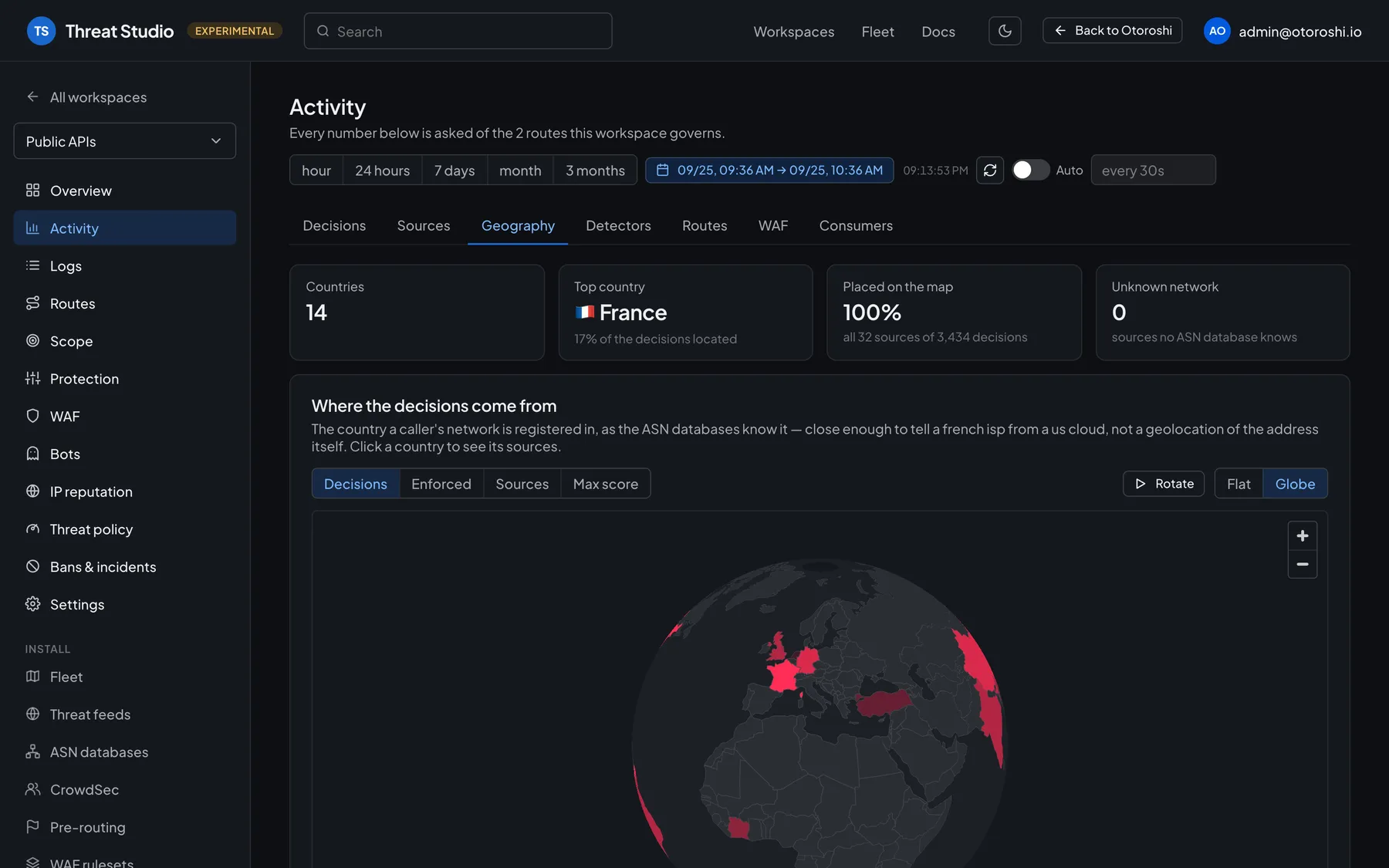Go to Scope page
The height and width of the screenshot is (868, 1389).
pyautogui.click(x=125, y=341)
